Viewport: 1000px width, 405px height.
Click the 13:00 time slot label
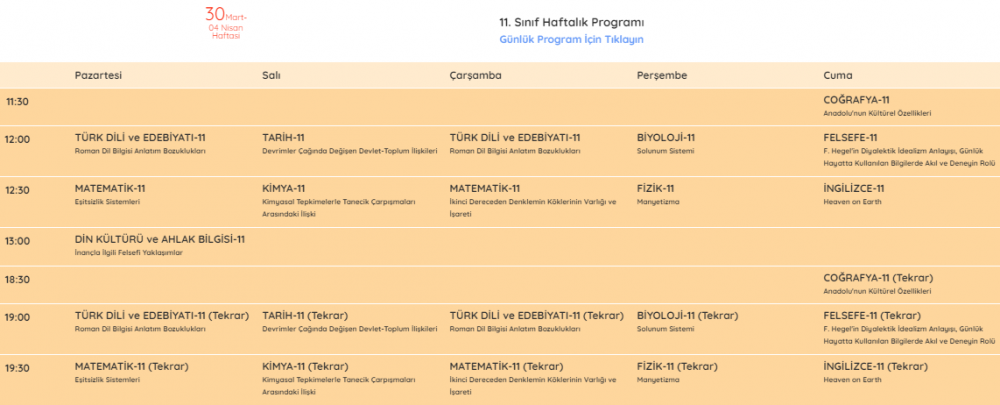18,241
